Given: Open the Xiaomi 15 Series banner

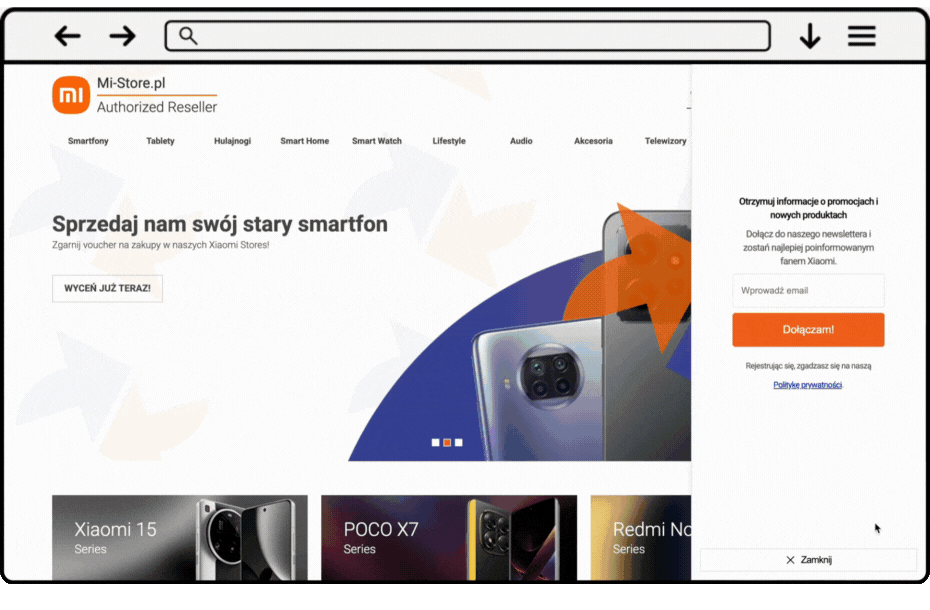Looking at the screenshot, I should tap(180, 538).
